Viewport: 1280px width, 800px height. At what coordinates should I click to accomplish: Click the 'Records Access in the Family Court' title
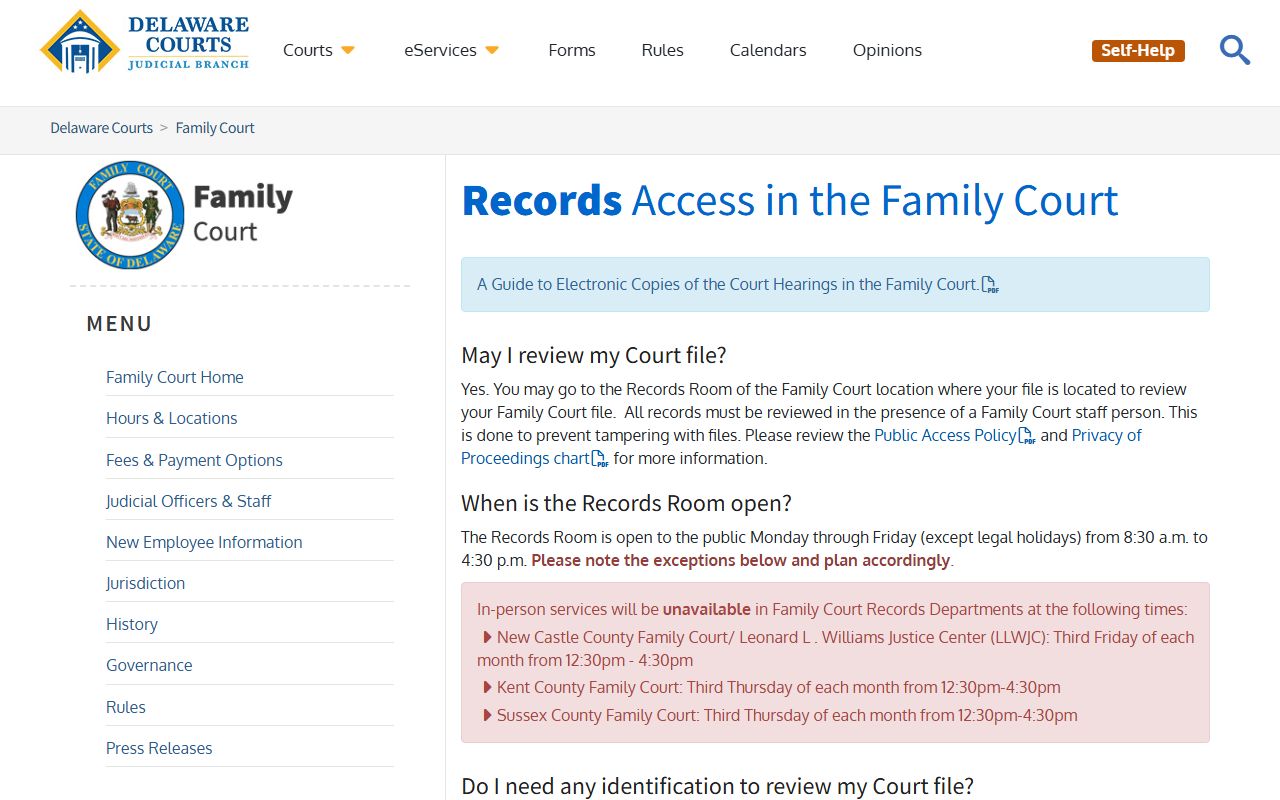(x=790, y=201)
